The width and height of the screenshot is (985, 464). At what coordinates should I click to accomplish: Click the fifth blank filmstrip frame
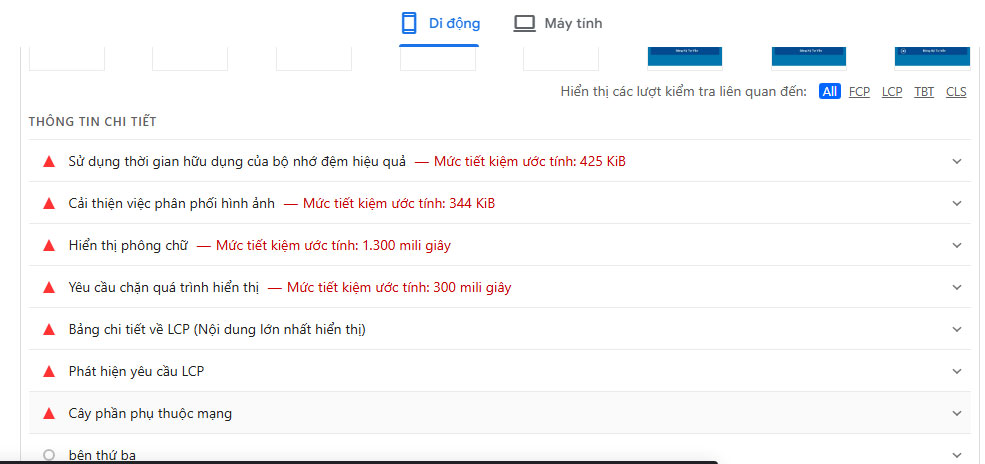(561, 58)
